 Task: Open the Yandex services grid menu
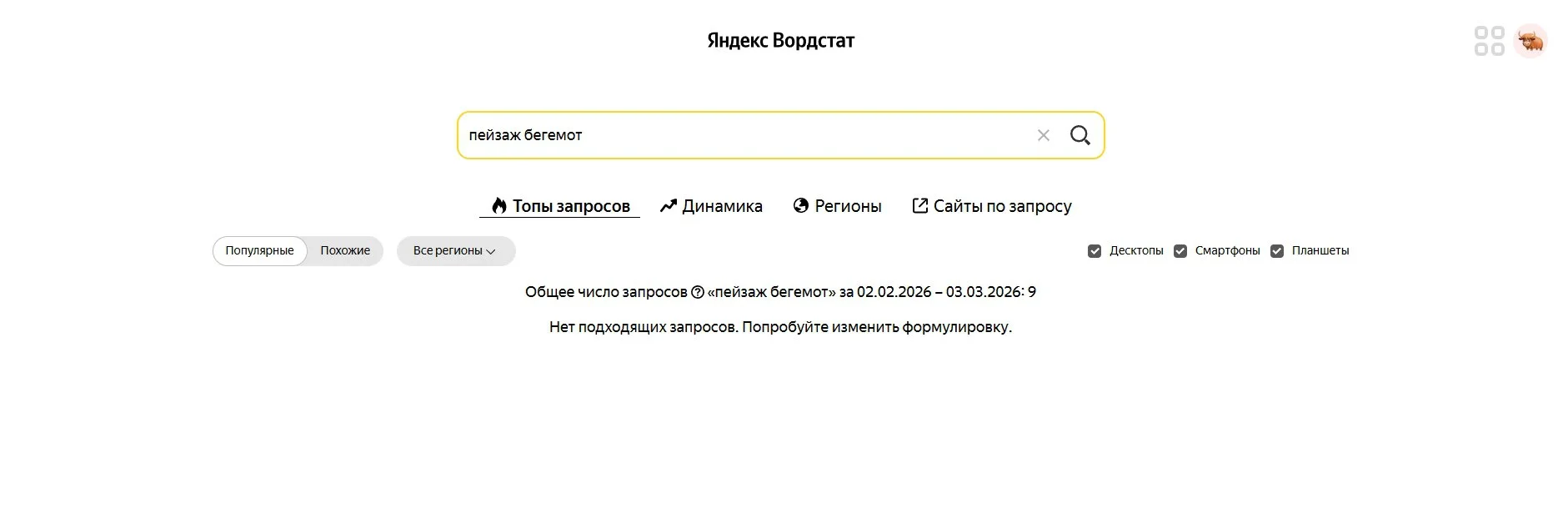point(1489,41)
